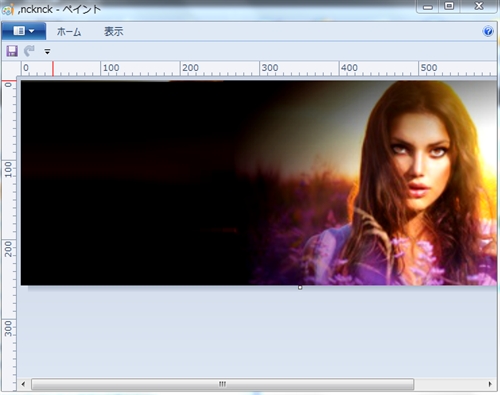Maximize the Paint window
This screenshot has width=500, height=395.
(x=449, y=7)
